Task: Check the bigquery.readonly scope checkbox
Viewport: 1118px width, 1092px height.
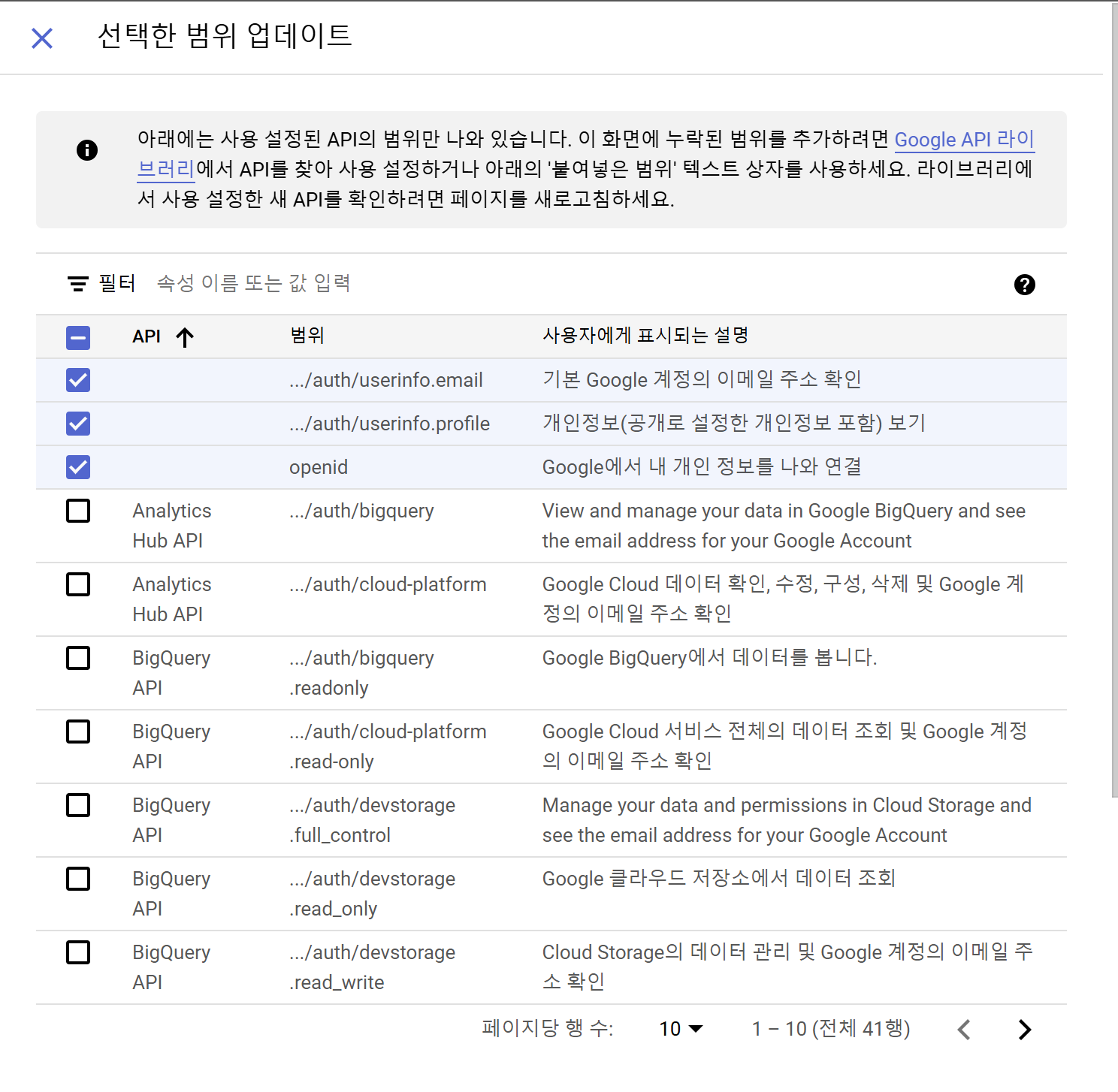Action: [78, 658]
